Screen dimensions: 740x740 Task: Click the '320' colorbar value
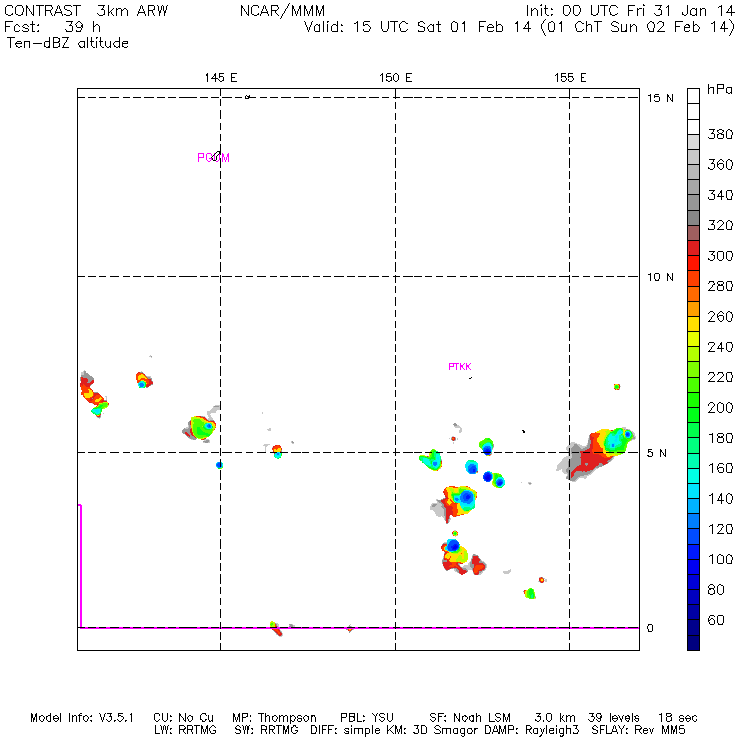[x=720, y=225]
